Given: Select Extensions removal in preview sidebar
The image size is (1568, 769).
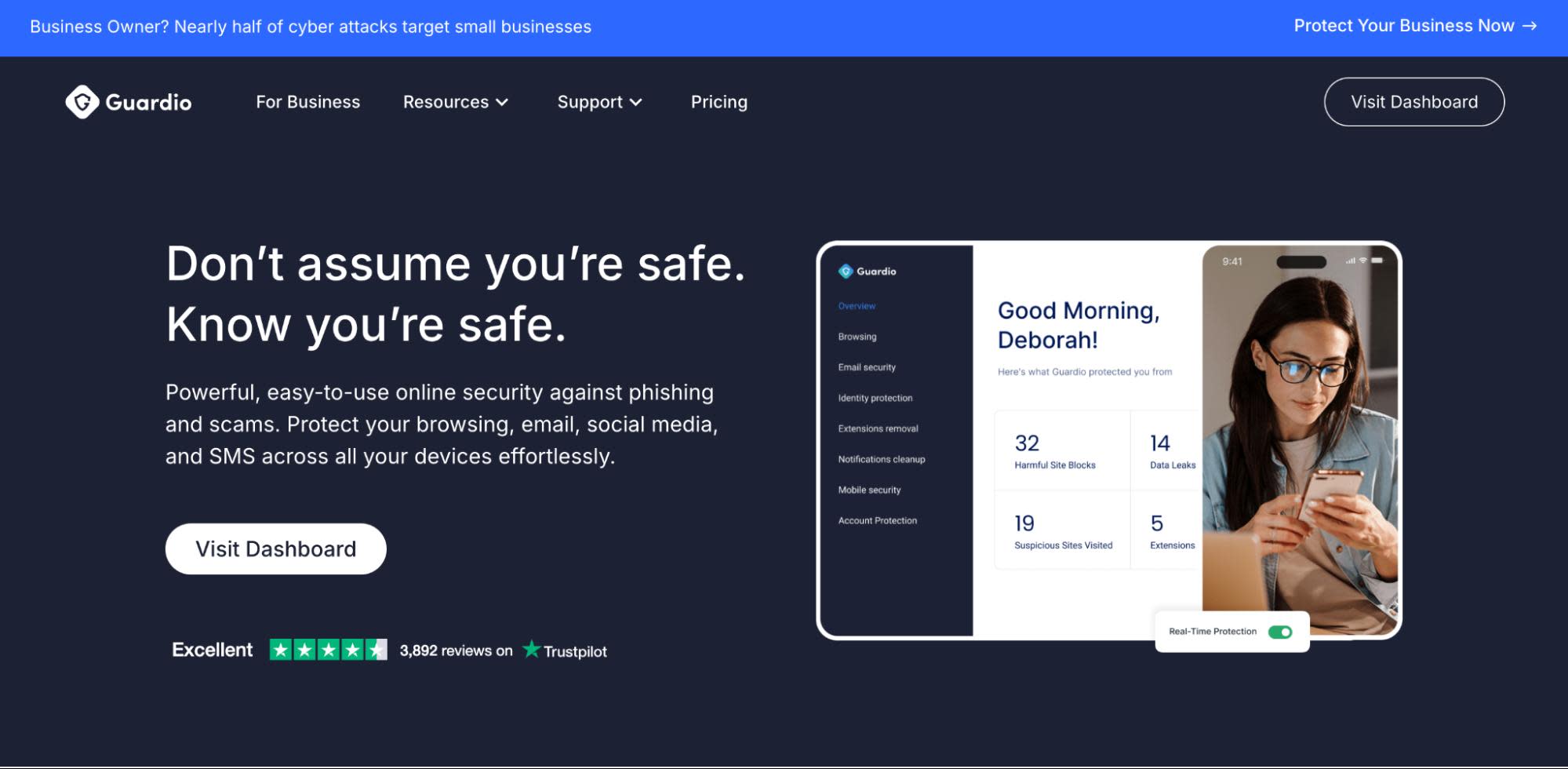Looking at the screenshot, I should [x=878, y=428].
